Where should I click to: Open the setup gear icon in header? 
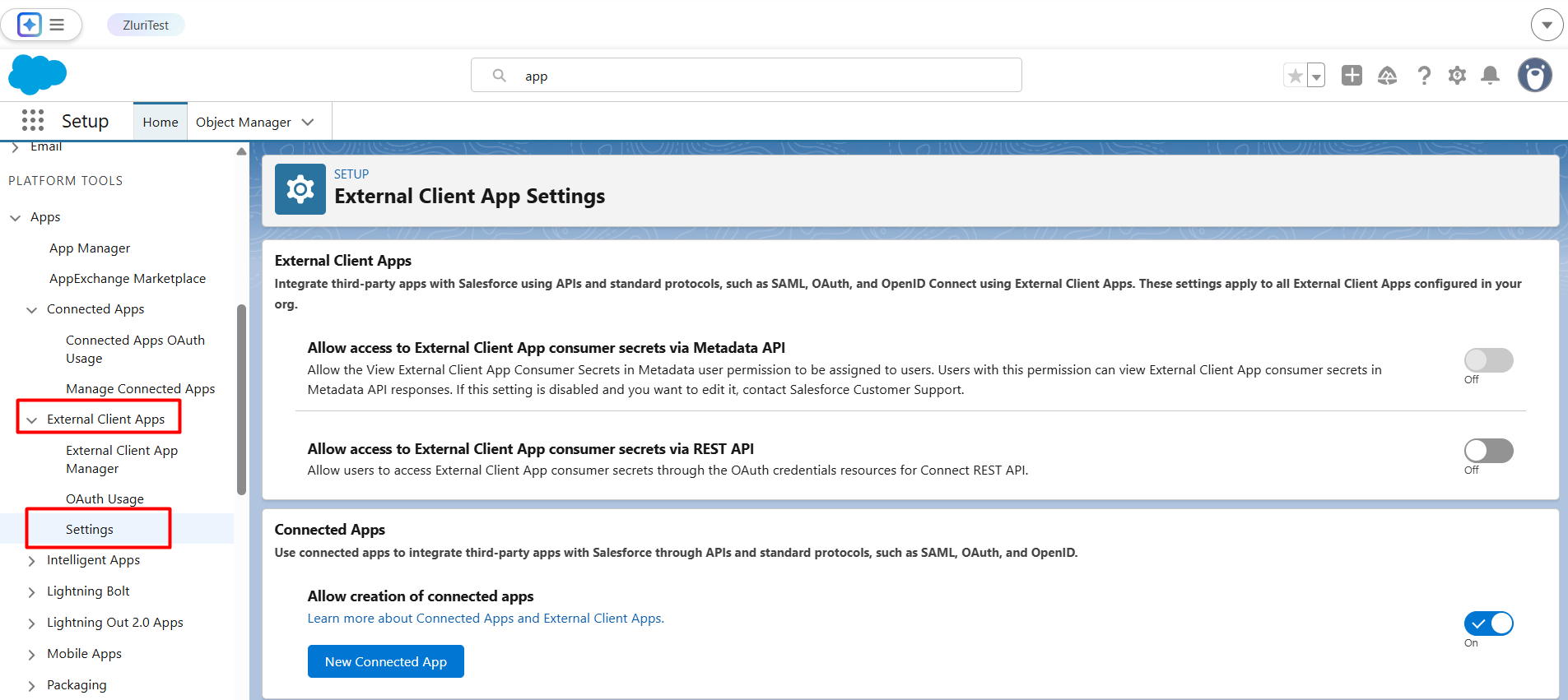1458,76
